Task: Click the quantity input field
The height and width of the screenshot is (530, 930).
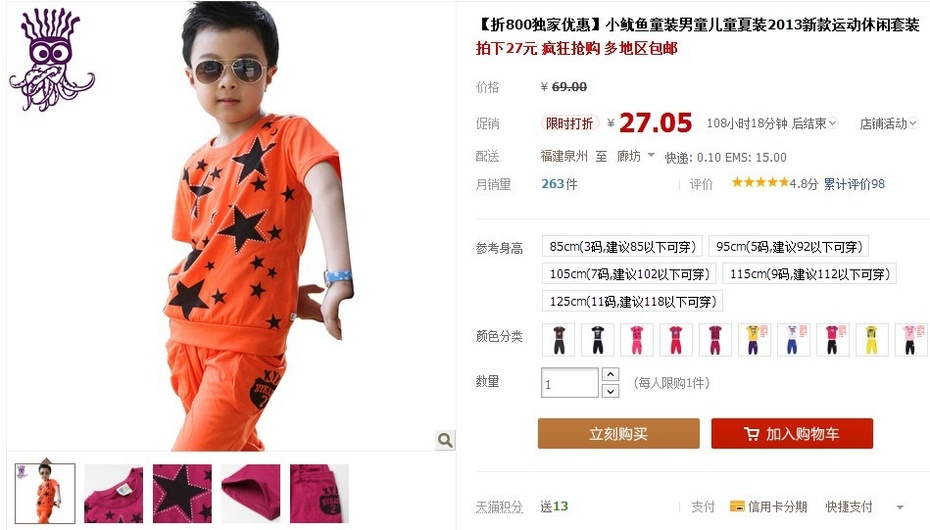Action: click(569, 383)
